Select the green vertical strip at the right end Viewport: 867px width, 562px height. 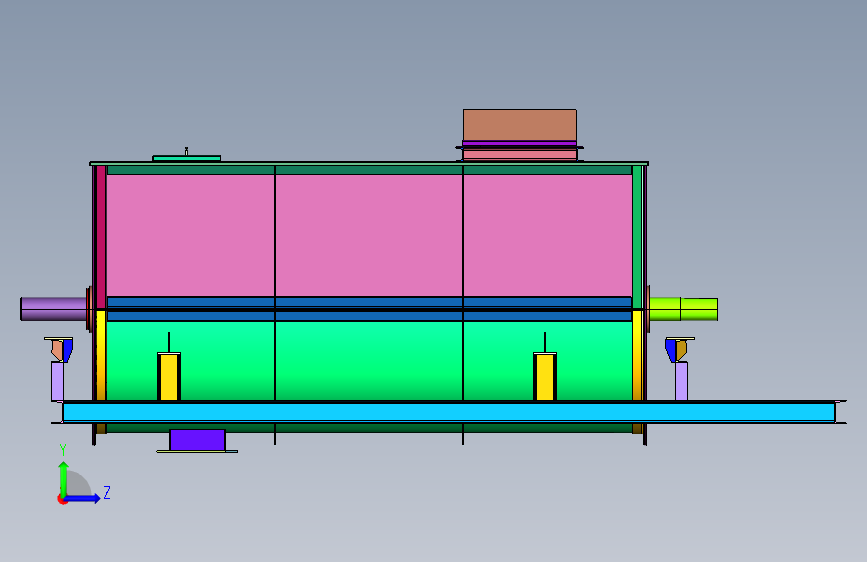[637, 237]
